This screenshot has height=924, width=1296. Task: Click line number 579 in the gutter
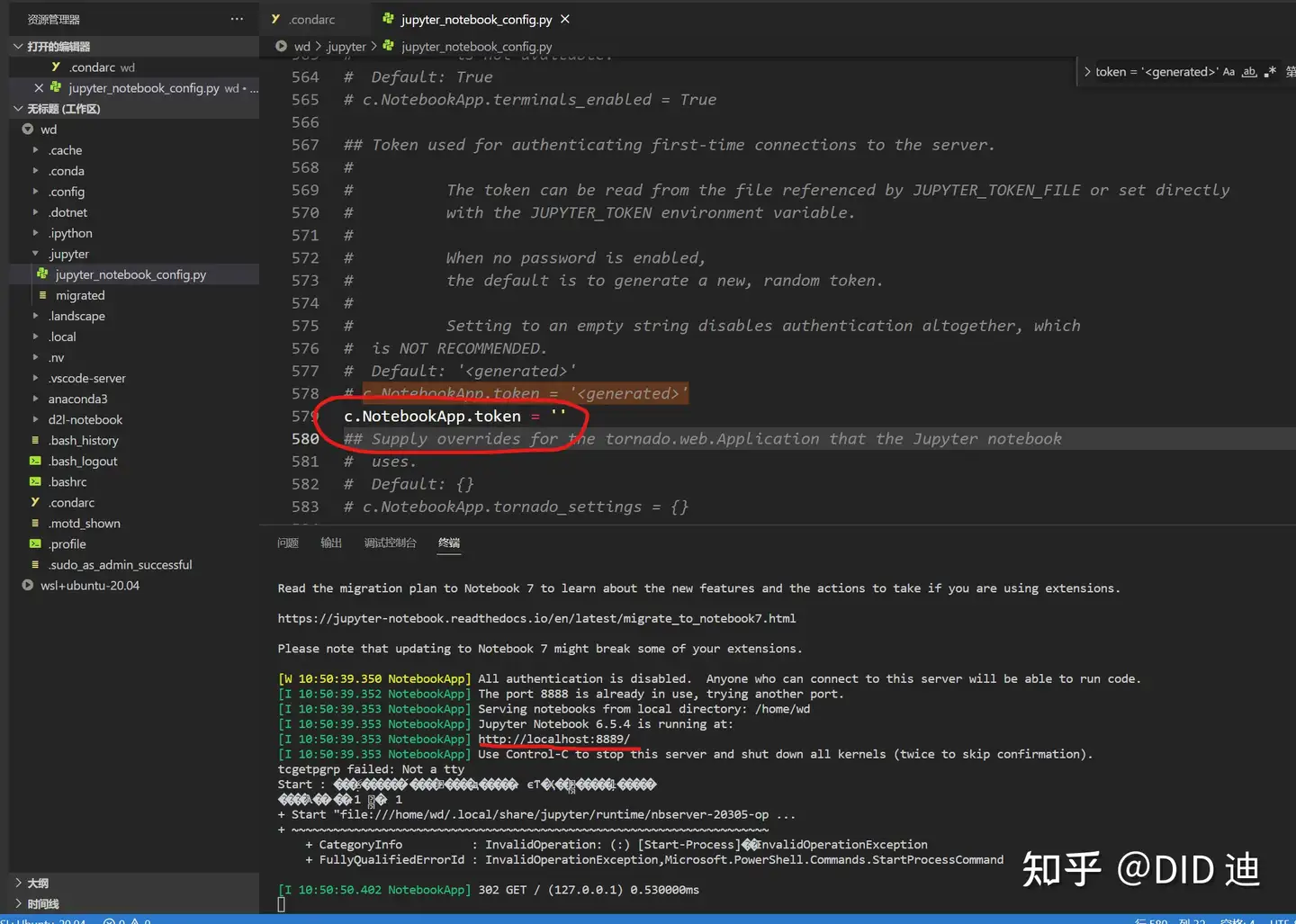[x=305, y=416]
